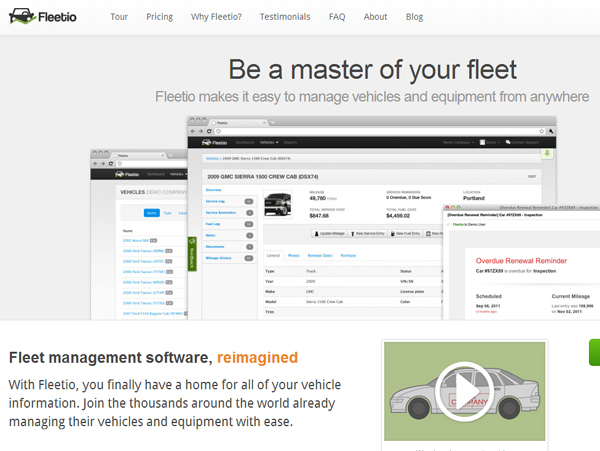Click the 'Overdue Renewal Reminder' red heading

tap(521, 261)
